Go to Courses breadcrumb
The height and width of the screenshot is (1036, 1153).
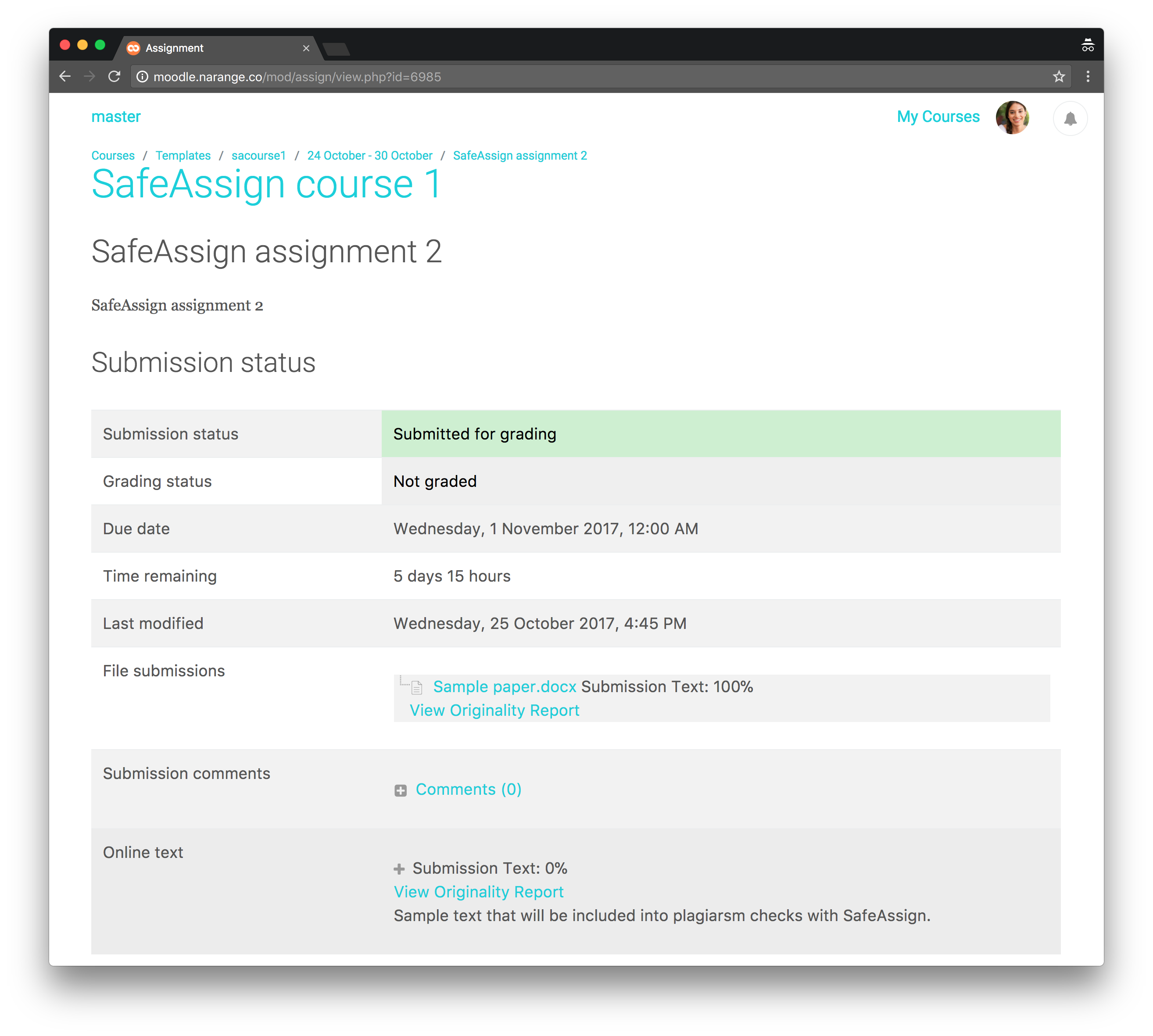[113, 155]
